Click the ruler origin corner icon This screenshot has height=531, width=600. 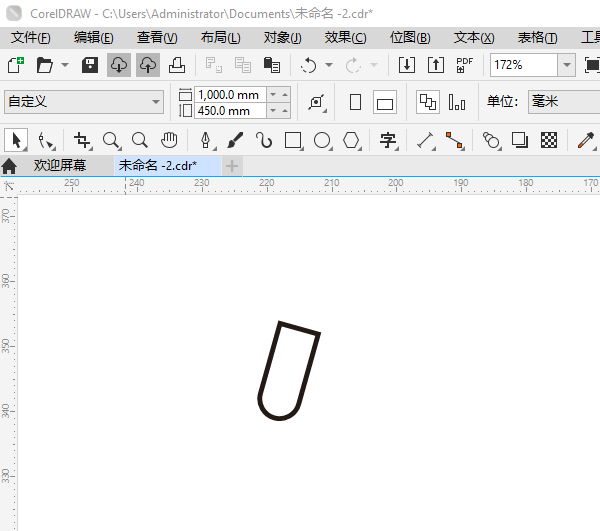(9, 186)
